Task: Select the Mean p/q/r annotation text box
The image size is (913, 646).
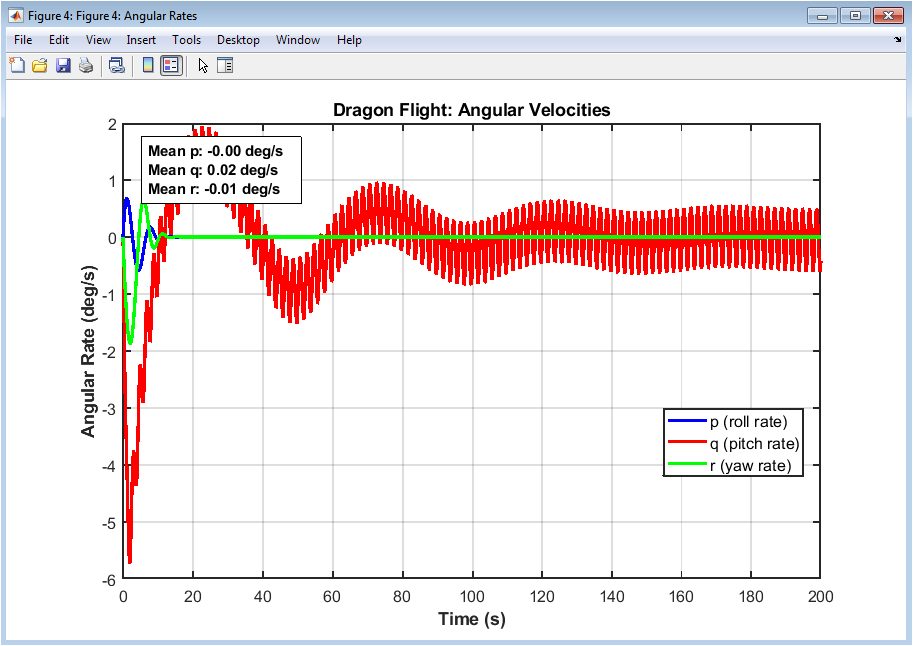Action: 221,170
